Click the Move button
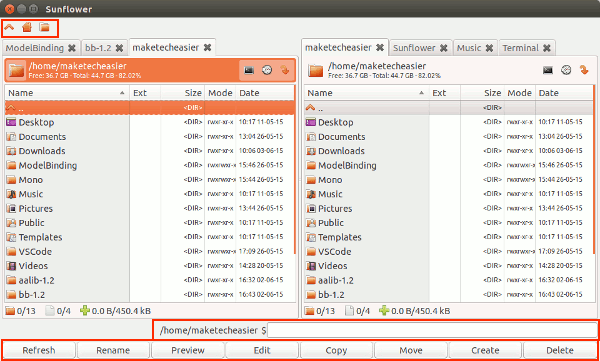Viewport: 600px width, 361px height. [411, 350]
